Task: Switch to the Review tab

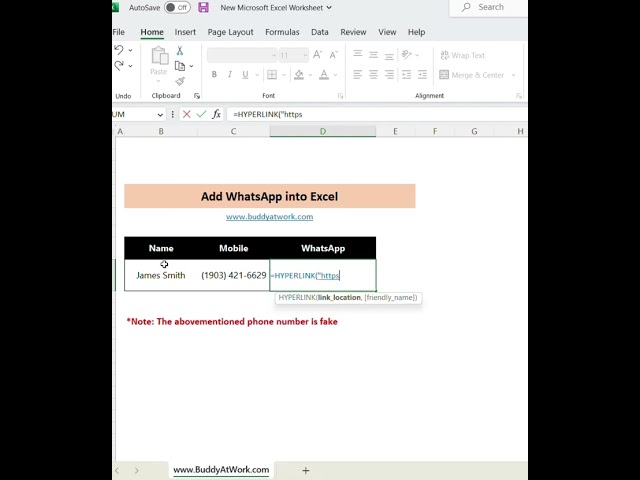Action: coord(353,32)
